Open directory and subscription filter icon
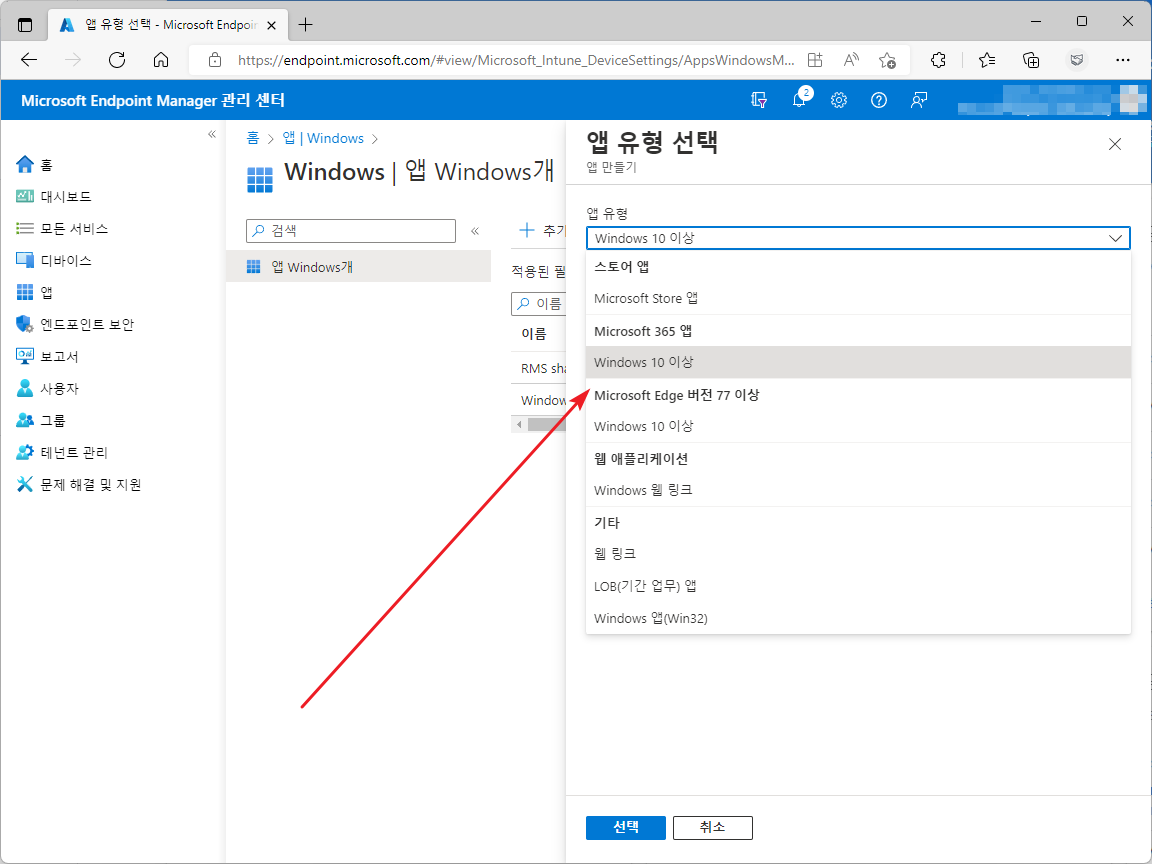This screenshot has height=864, width=1152. (x=759, y=100)
